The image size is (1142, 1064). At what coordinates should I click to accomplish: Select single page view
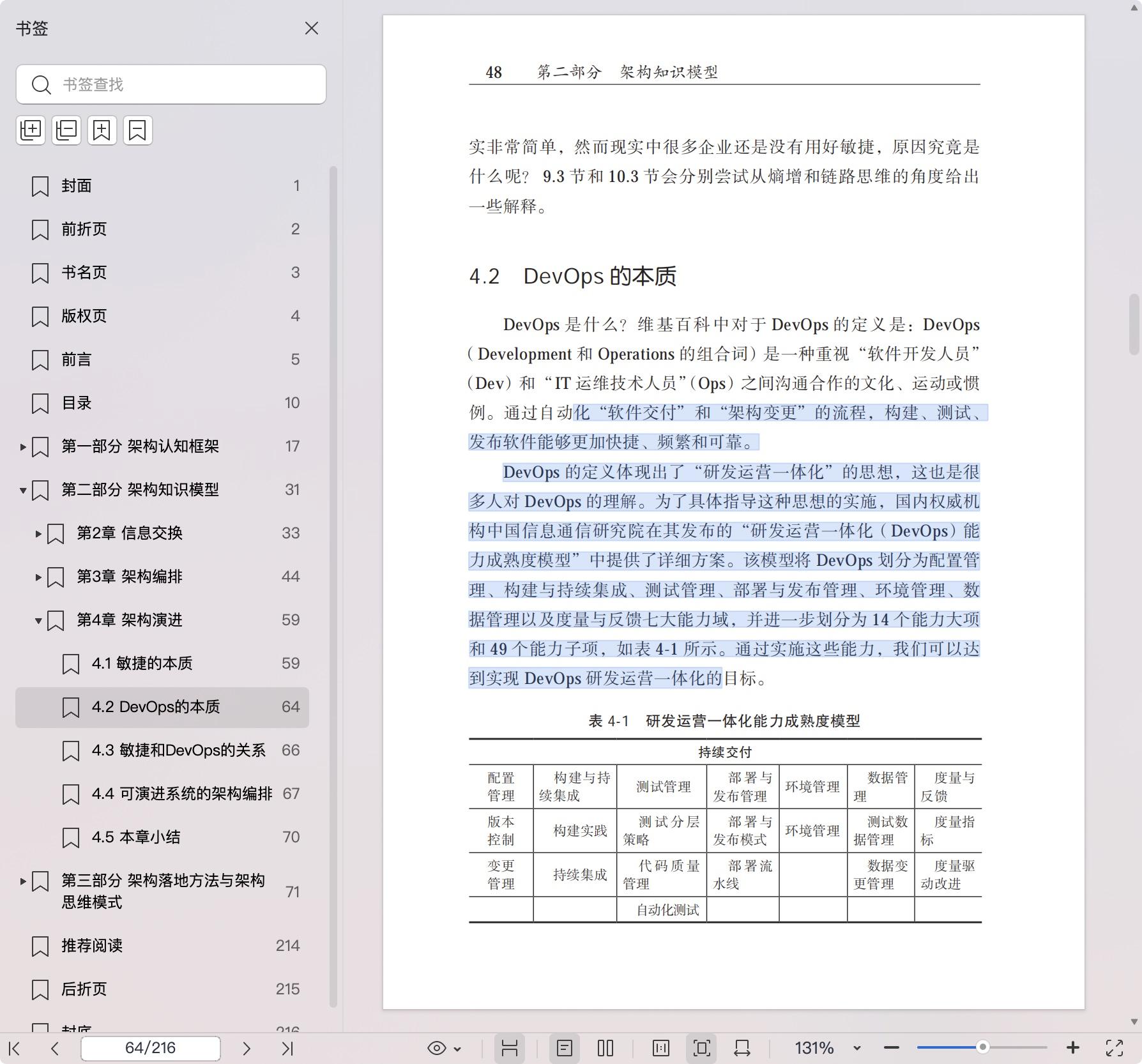(x=565, y=1048)
